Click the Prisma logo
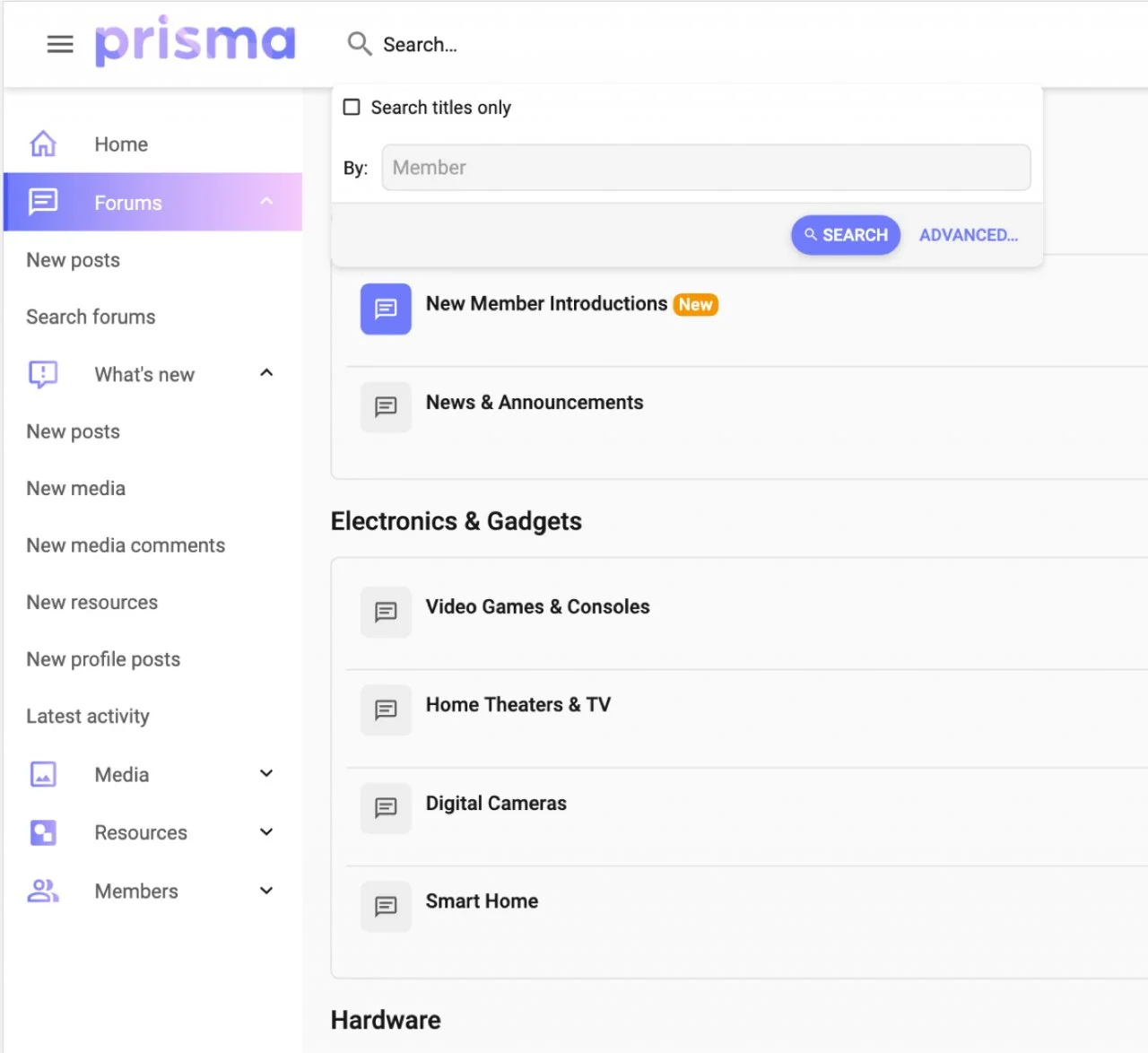The width and height of the screenshot is (1148, 1053). point(195,42)
